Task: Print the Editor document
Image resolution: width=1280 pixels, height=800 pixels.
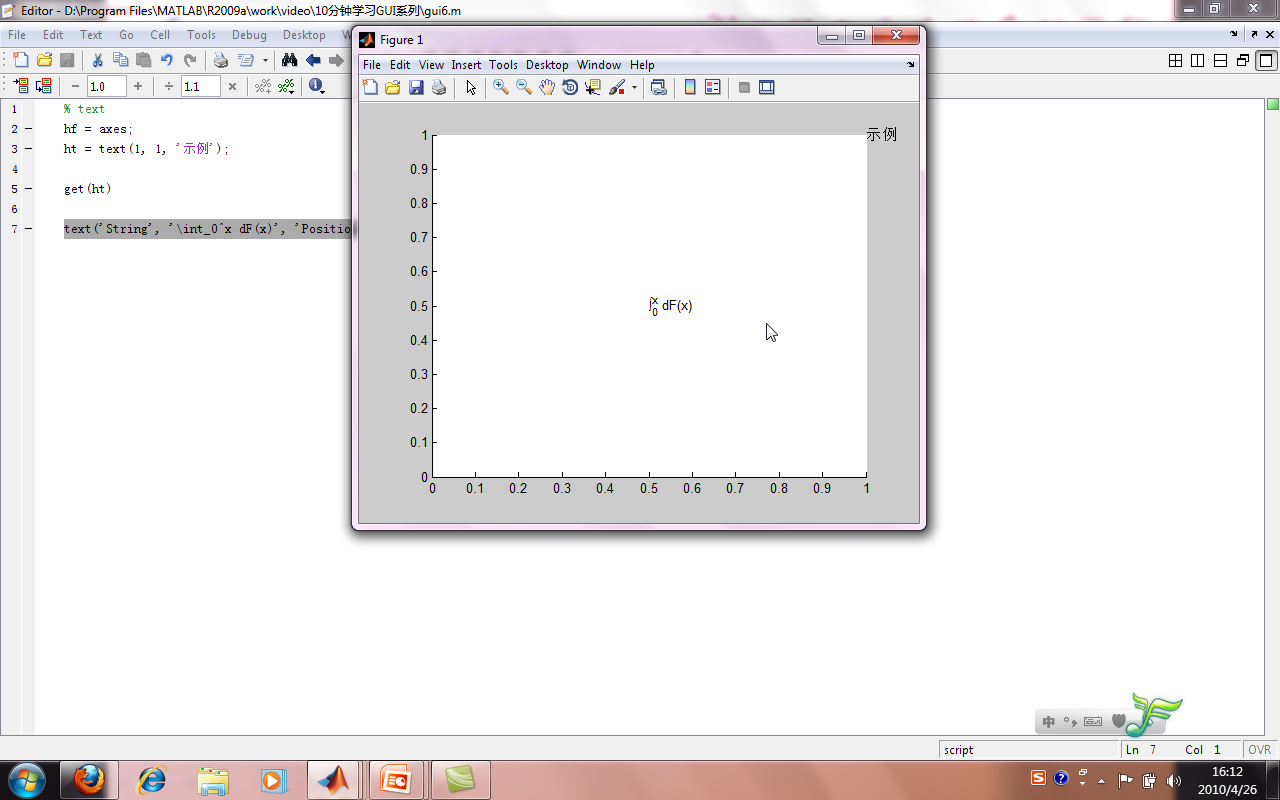Action: click(221, 61)
